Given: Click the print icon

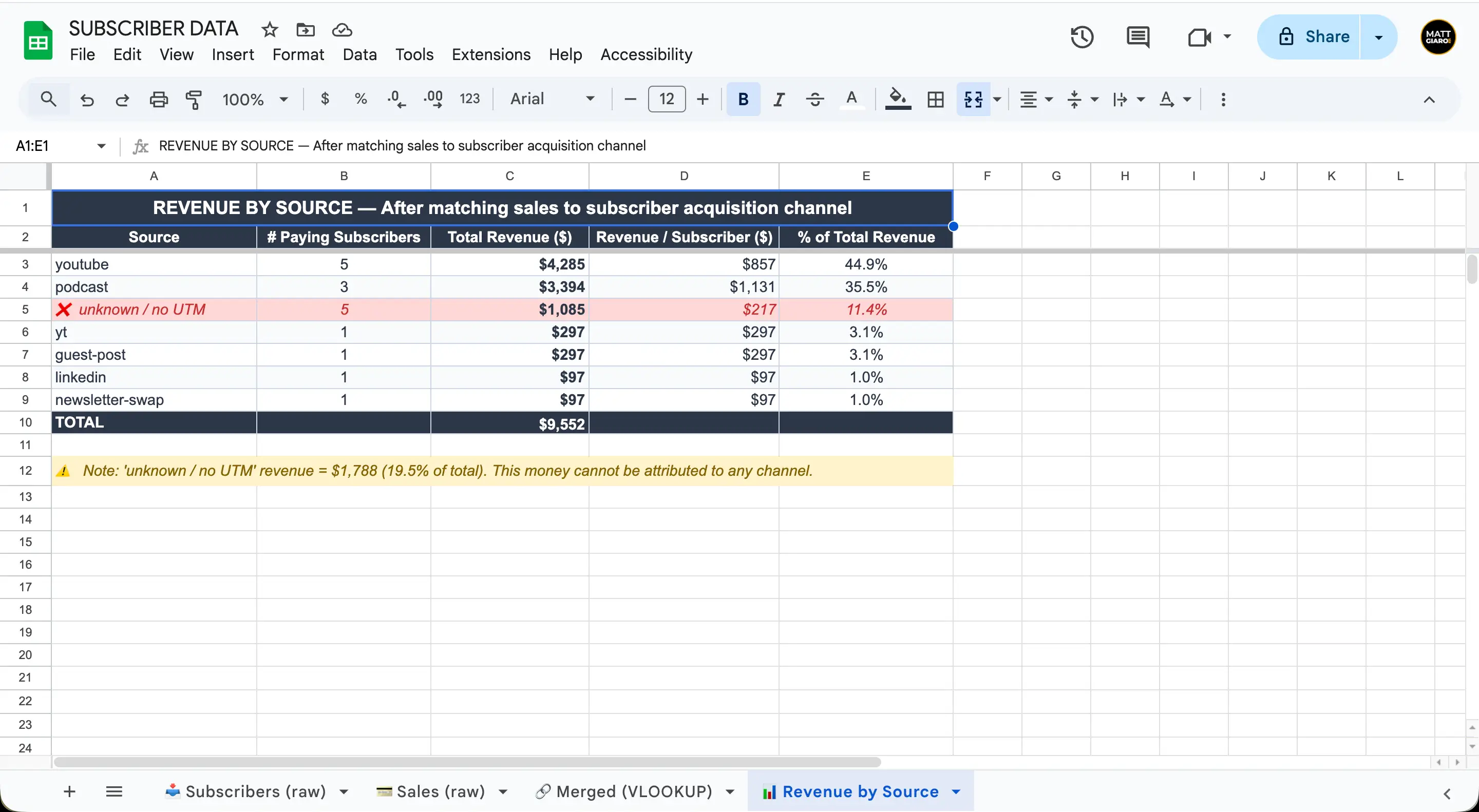Looking at the screenshot, I should click(159, 99).
